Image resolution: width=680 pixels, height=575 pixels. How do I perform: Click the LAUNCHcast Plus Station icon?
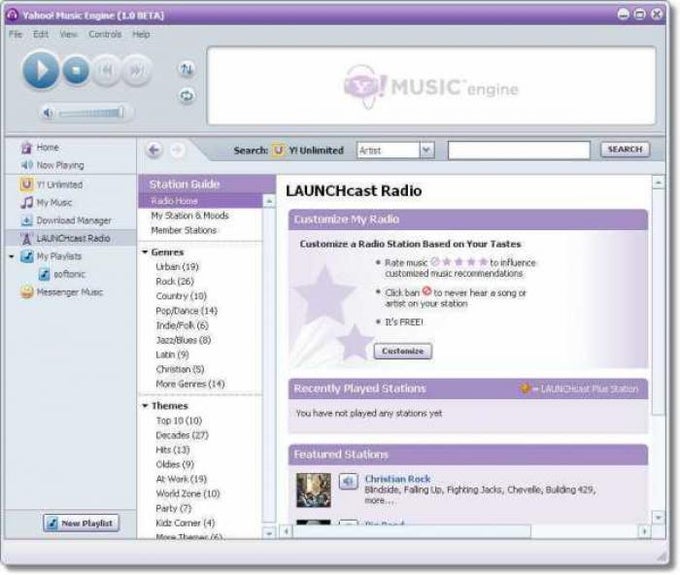[525, 389]
